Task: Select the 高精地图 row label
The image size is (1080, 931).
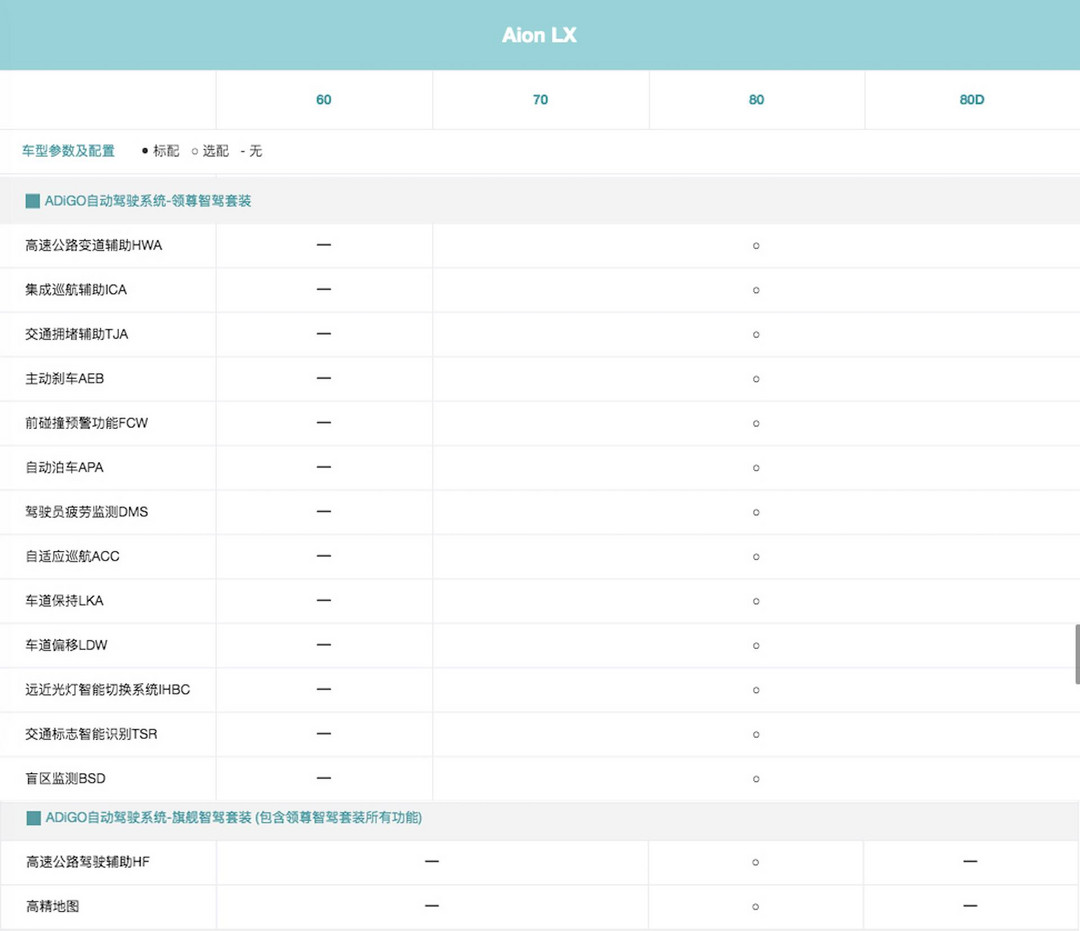Action: pyautogui.click(x=52, y=906)
